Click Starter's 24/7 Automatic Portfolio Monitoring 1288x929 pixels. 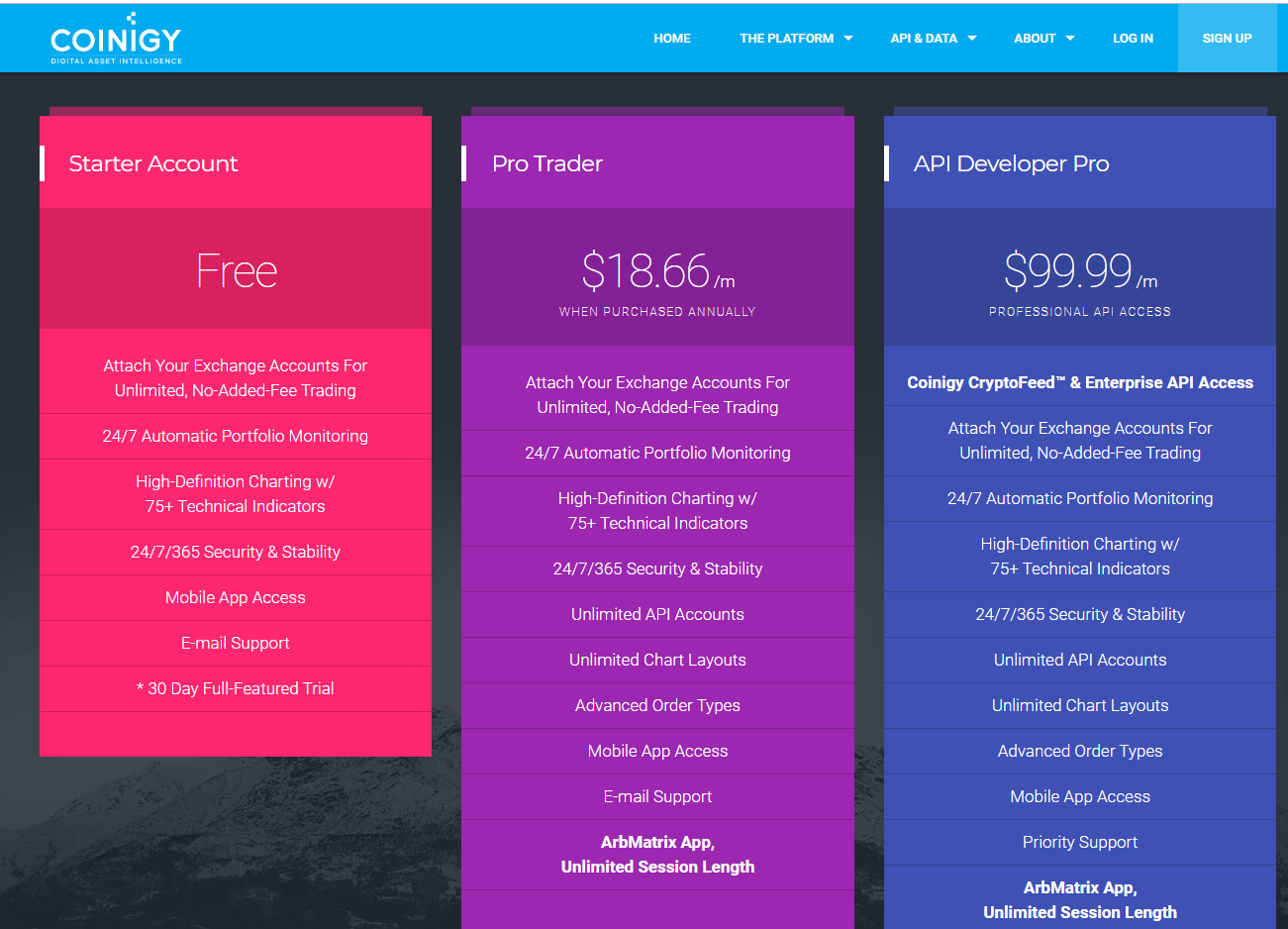pos(236,436)
